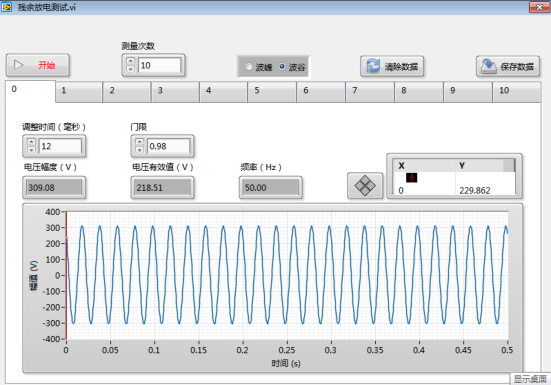The image size is (551, 385).
Task: Switch to tab 6
Action: click(x=321, y=92)
